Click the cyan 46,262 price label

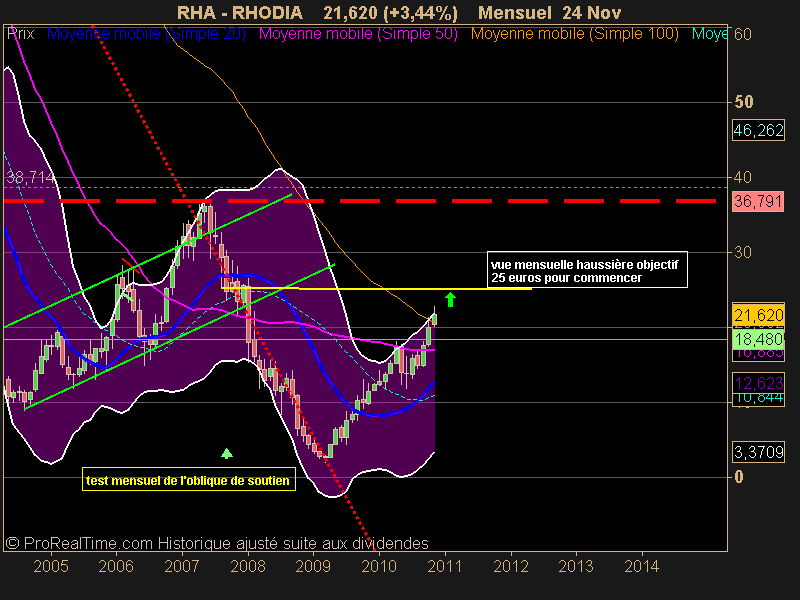[758, 131]
